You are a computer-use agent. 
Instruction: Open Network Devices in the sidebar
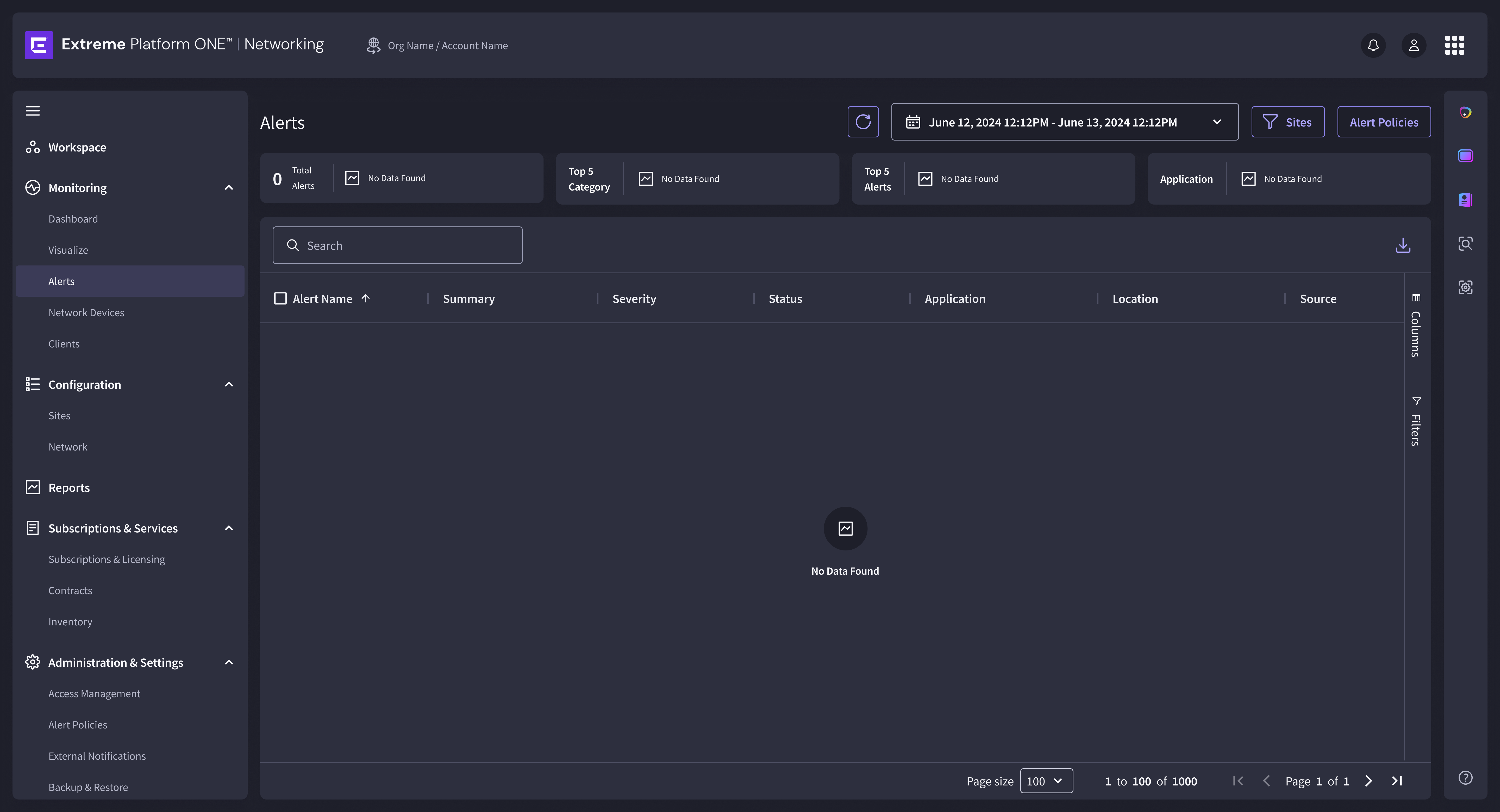click(x=86, y=313)
